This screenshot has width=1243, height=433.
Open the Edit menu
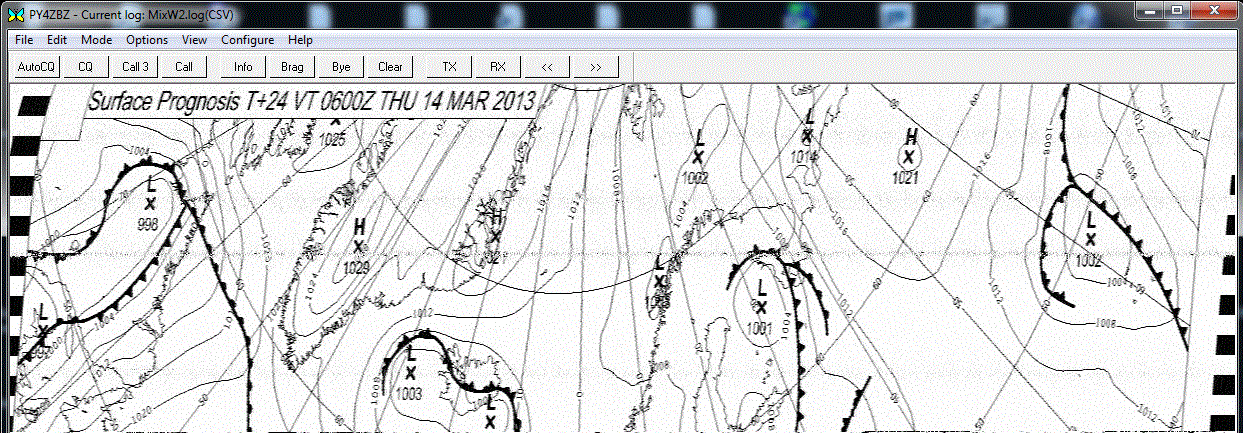coord(56,40)
